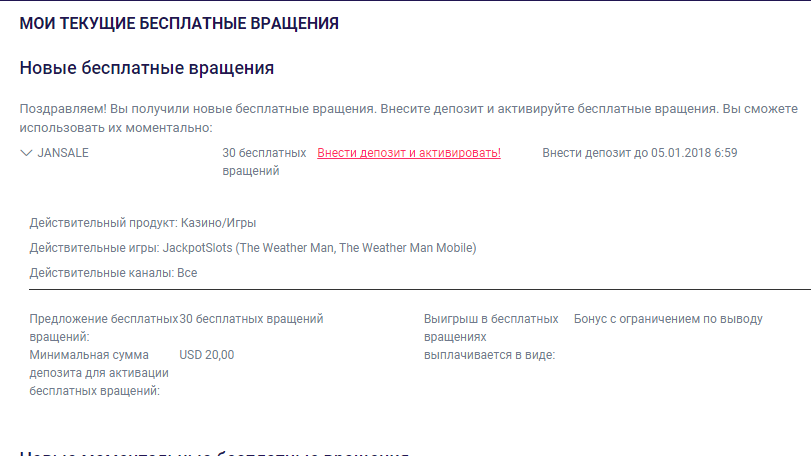The height and width of the screenshot is (456, 811).
Task: Select the 'Бонус с ограничением по выводу' value
Action: [668, 319]
